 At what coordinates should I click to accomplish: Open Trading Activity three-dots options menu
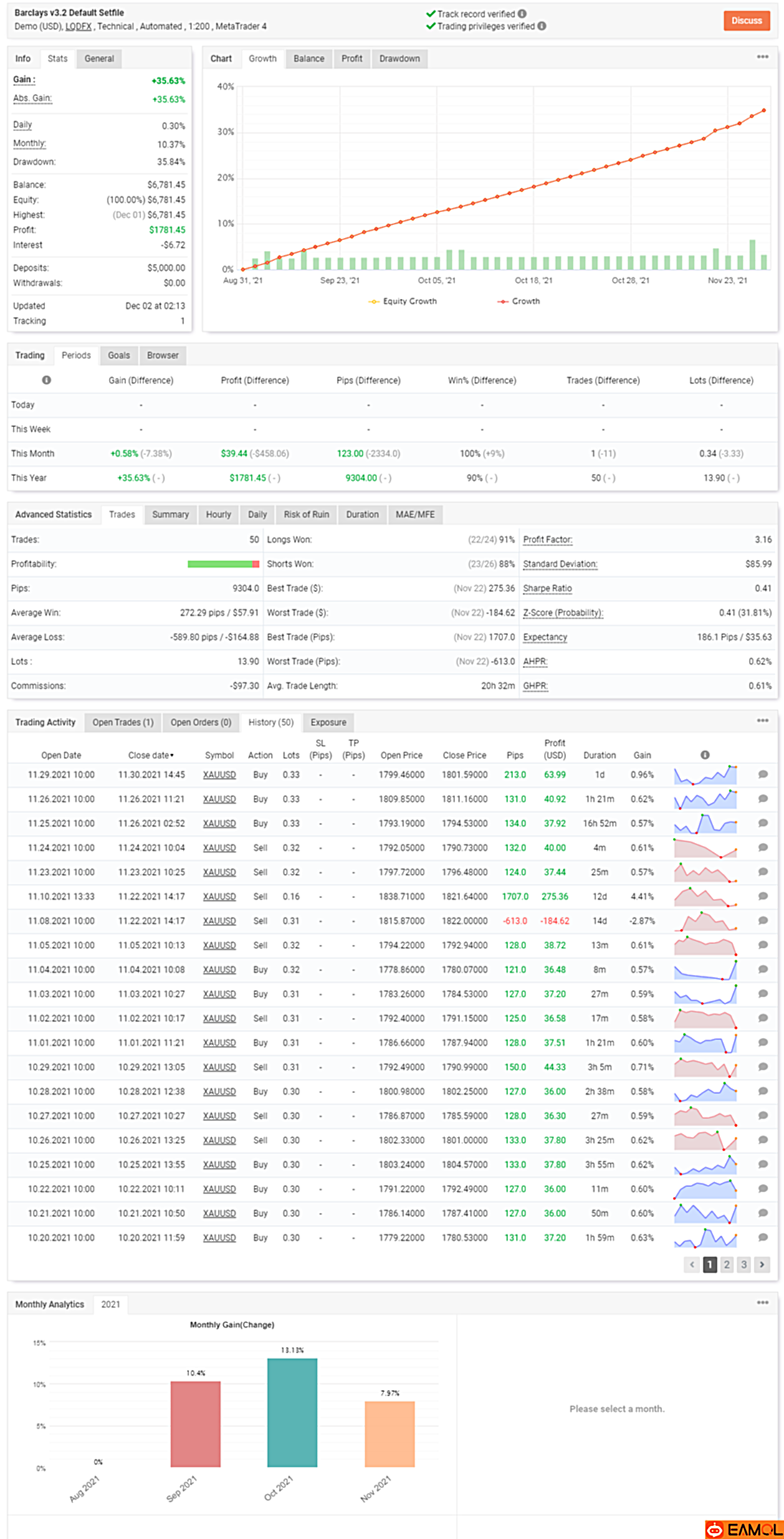point(763,721)
